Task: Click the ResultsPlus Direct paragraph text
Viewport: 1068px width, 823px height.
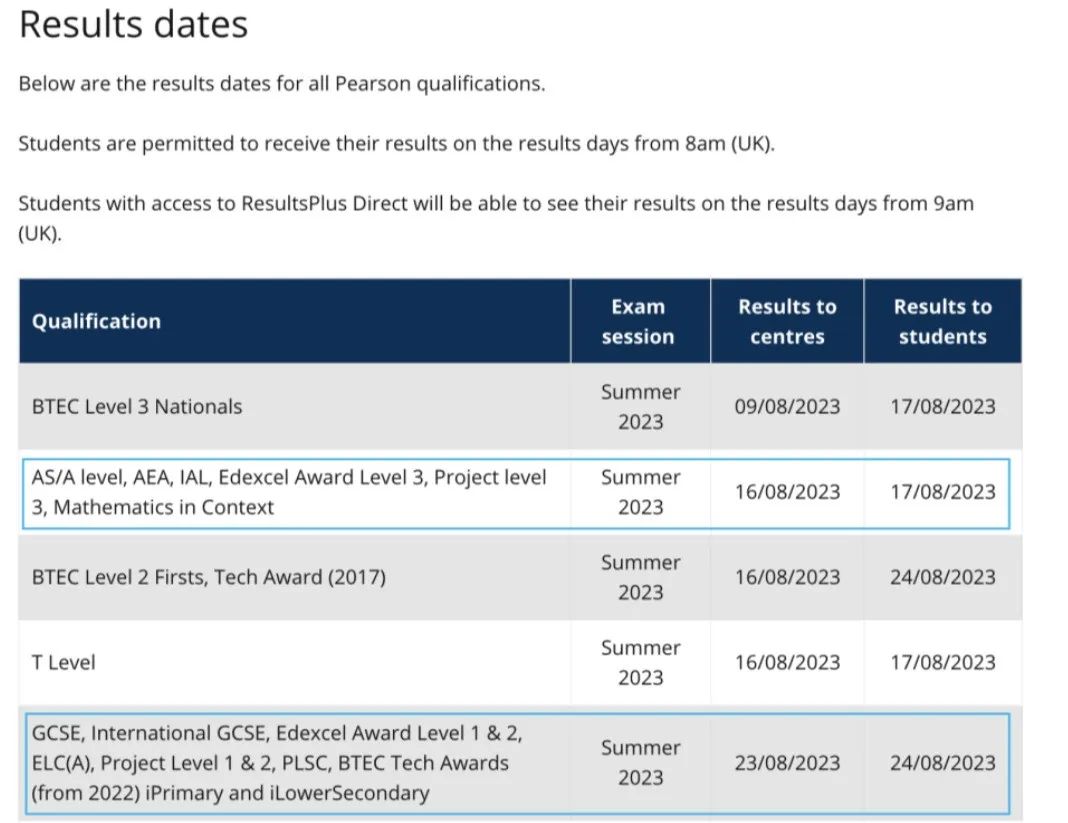Action: pos(496,218)
